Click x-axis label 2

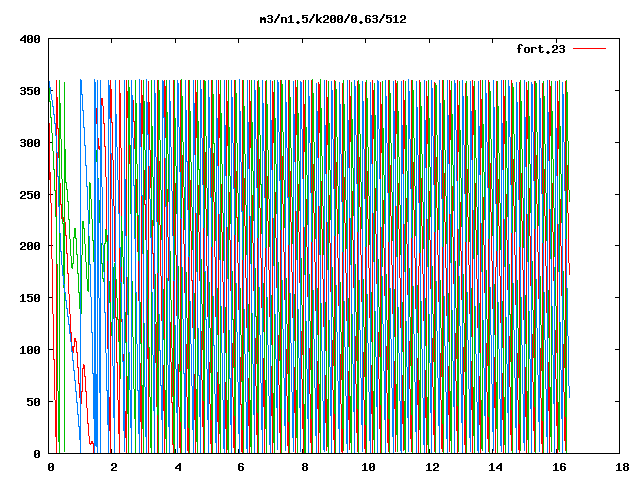click(x=114, y=467)
